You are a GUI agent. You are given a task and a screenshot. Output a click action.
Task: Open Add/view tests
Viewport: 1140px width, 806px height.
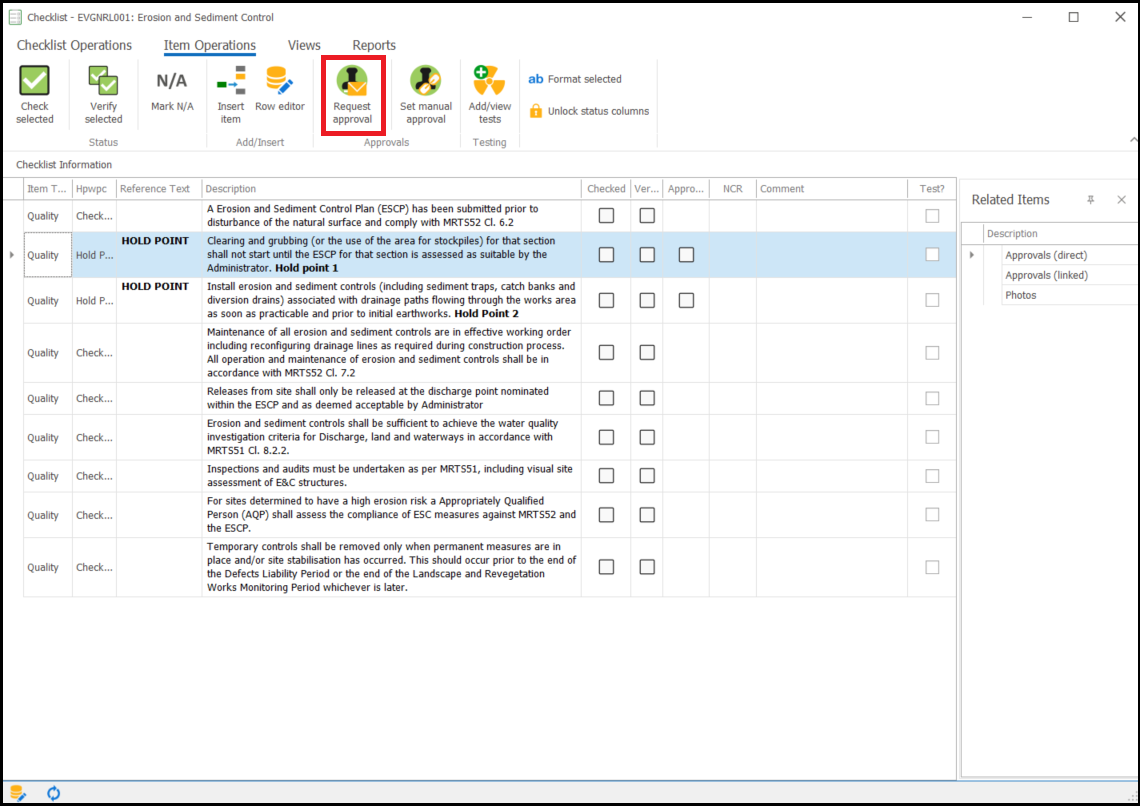489,82
